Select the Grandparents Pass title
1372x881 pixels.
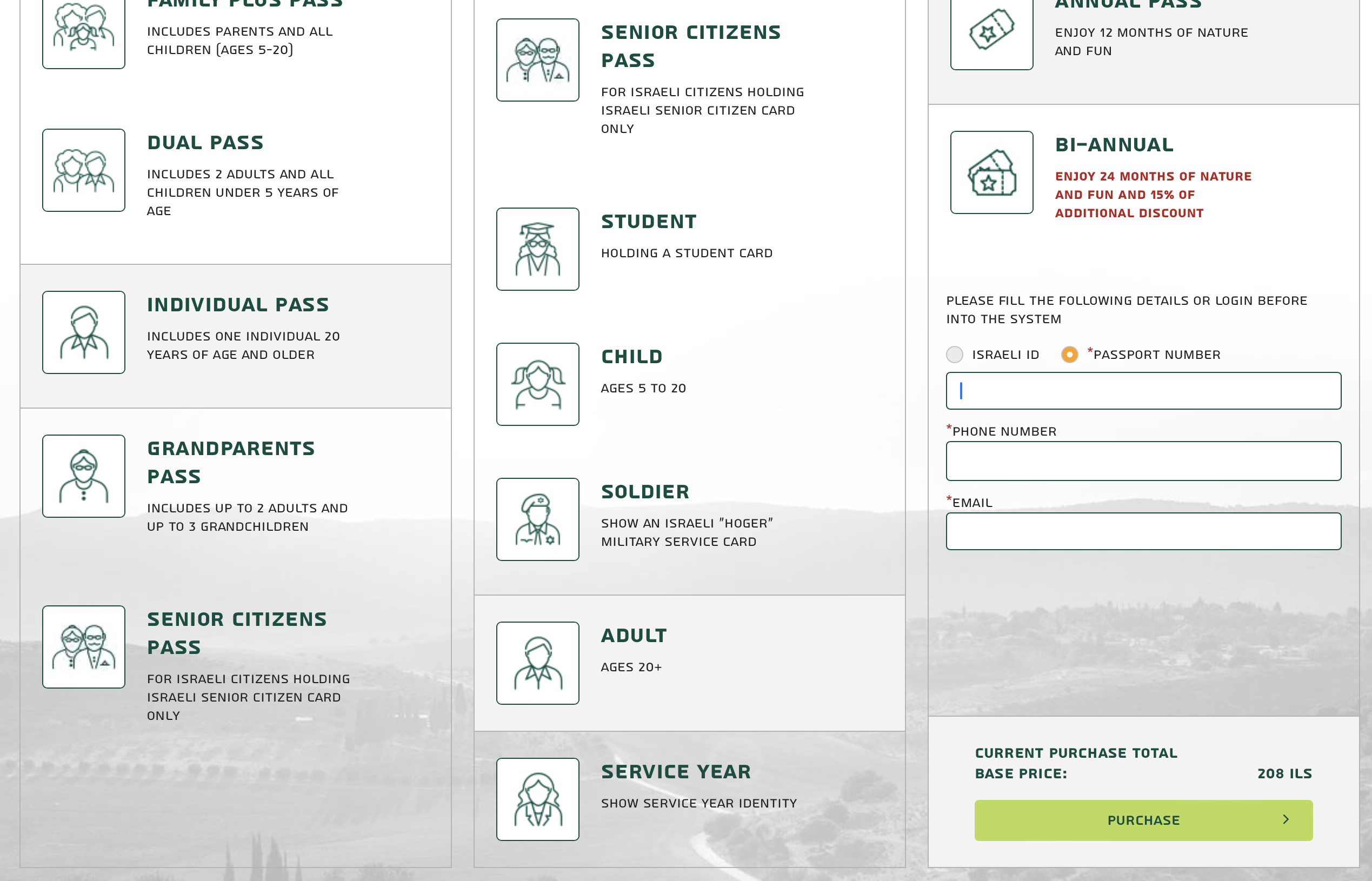click(231, 462)
